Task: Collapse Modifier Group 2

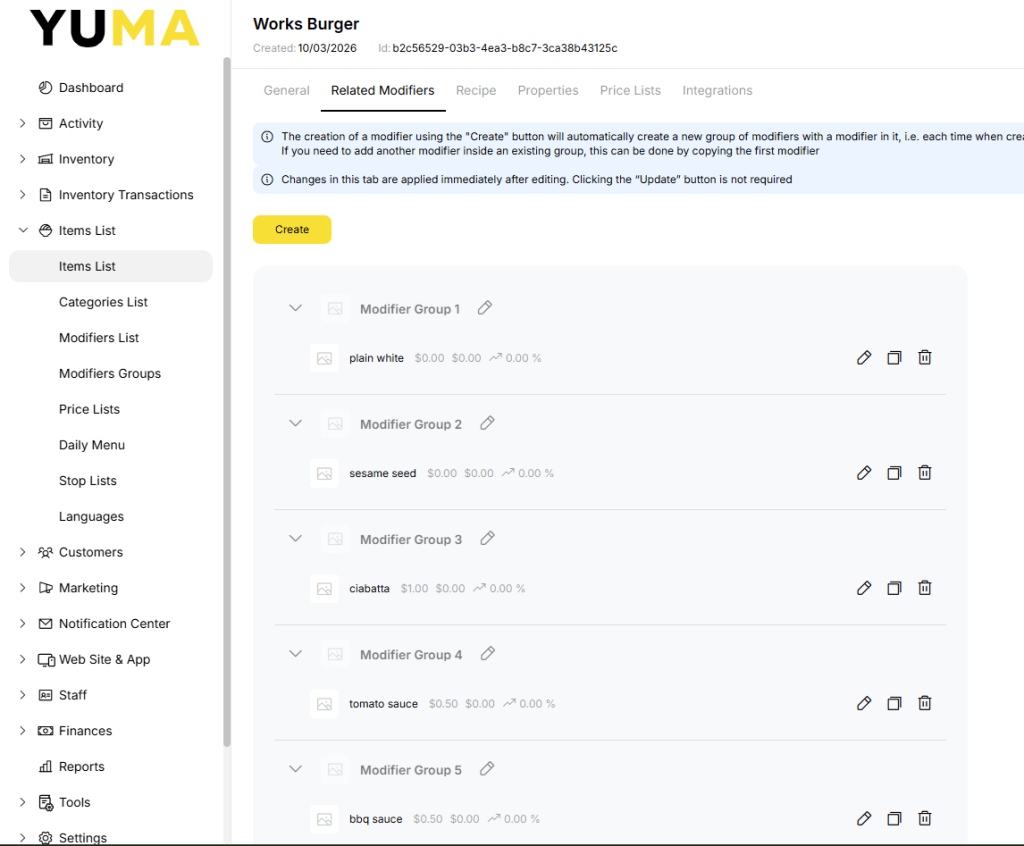Action: tap(295, 423)
